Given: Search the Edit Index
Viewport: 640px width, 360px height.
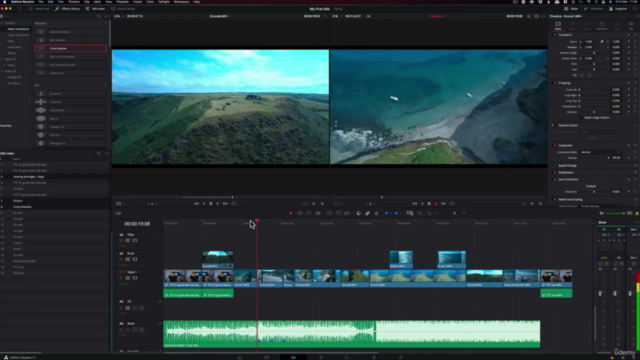Looking at the screenshot, I should 99,153.
